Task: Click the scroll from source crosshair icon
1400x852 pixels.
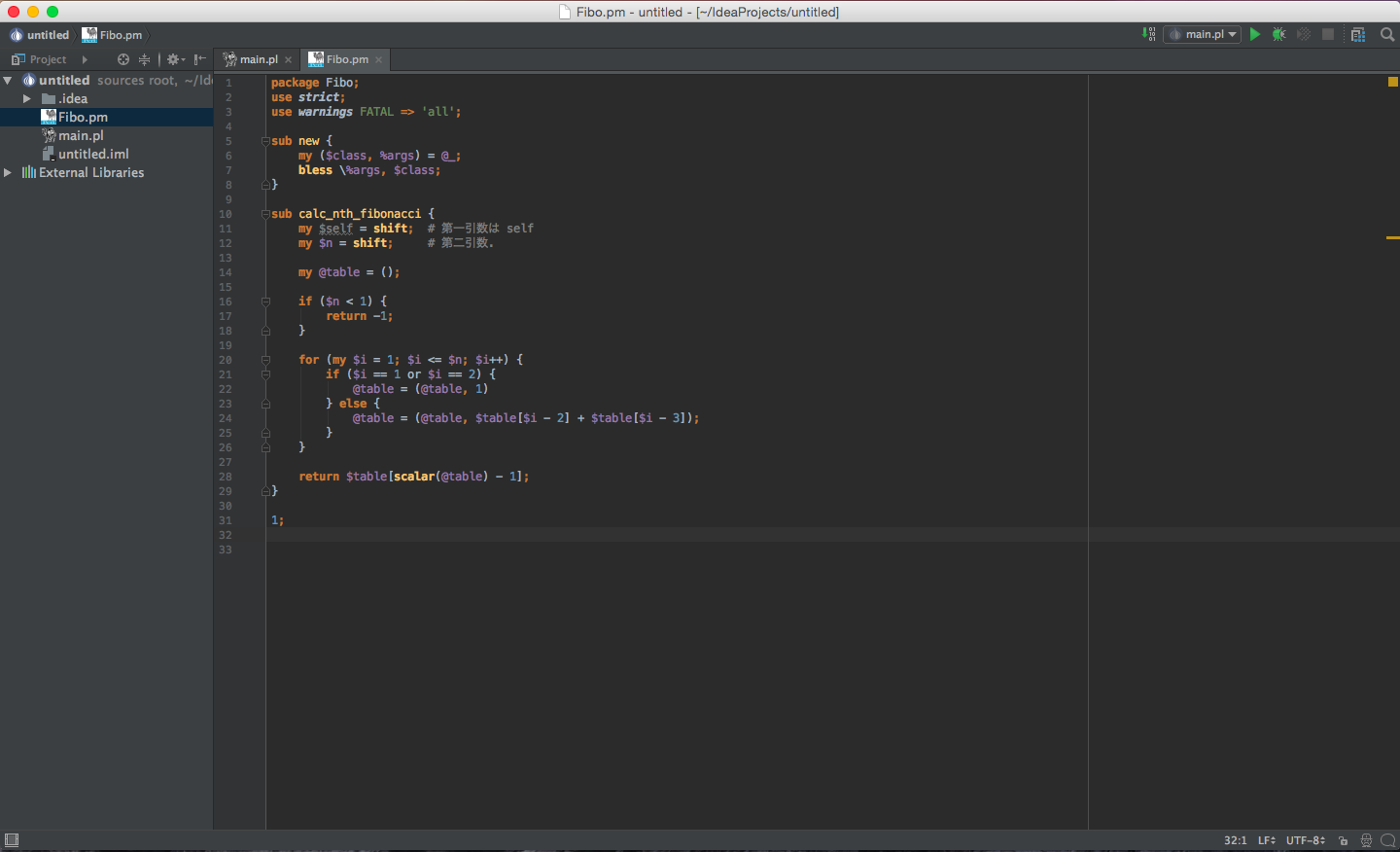Action: [x=123, y=59]
